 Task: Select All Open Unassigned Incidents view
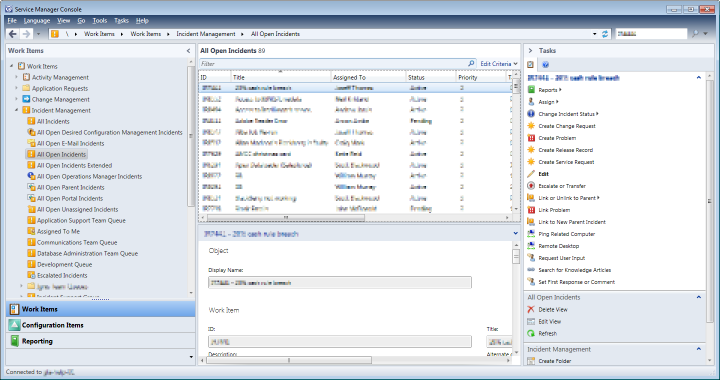pos(78,209)
